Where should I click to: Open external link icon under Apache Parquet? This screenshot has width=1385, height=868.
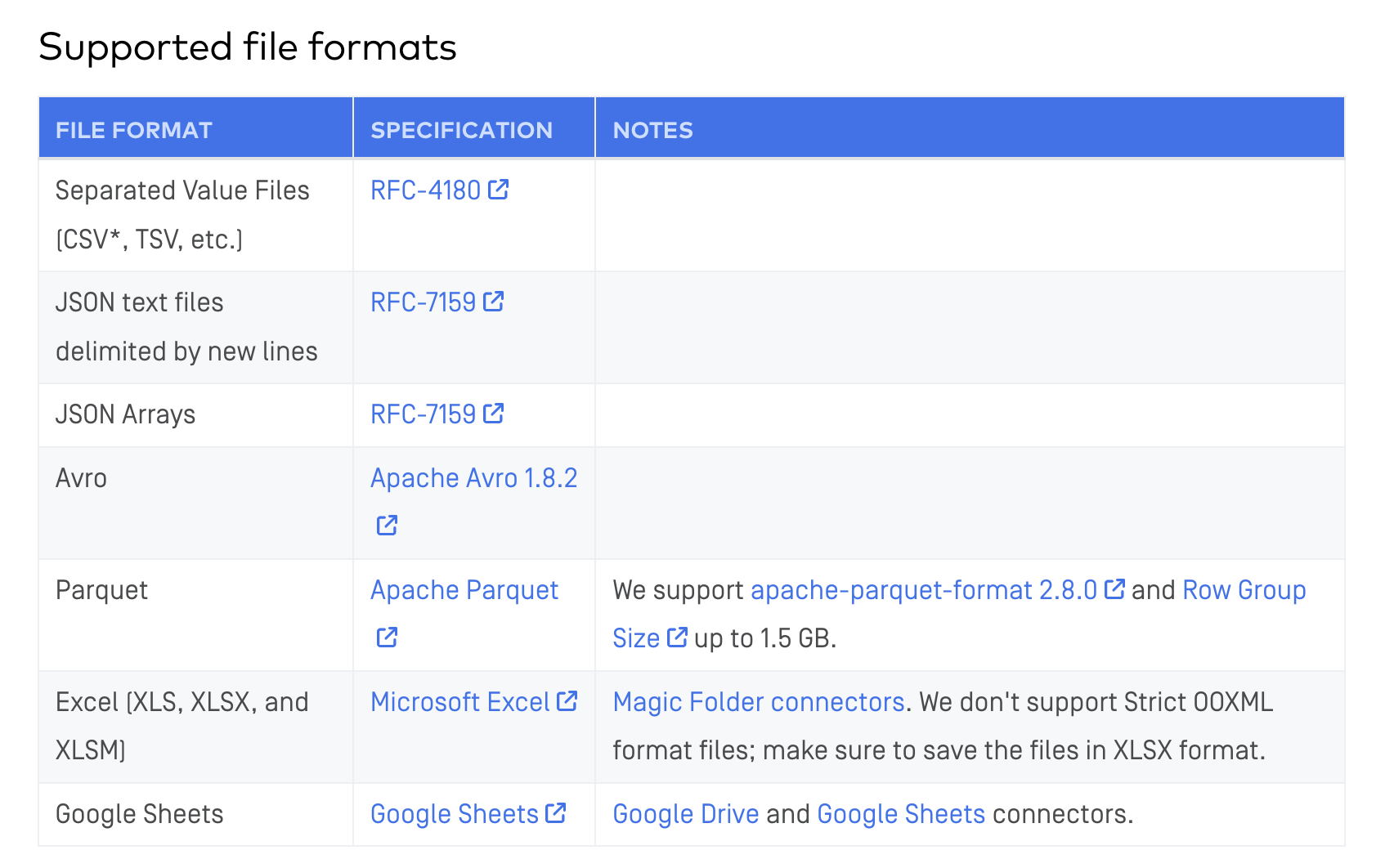[x=387, y=637]
